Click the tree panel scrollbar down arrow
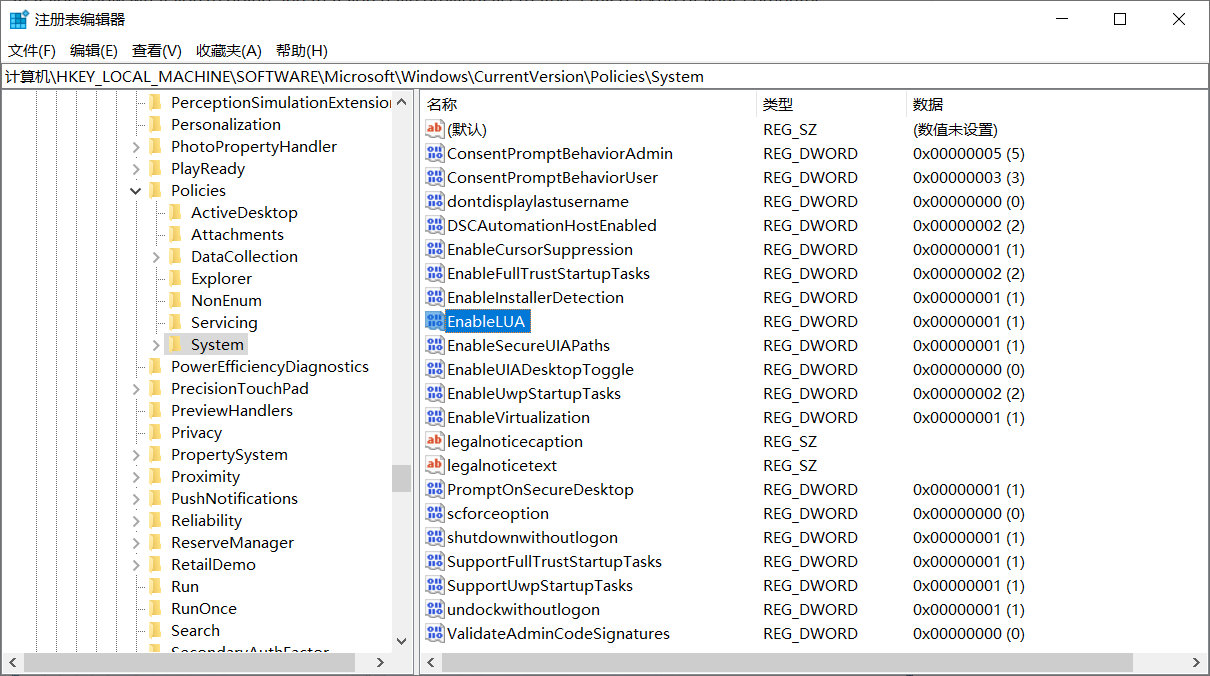This screenshot has height=676, width=1210. point(401,641)
